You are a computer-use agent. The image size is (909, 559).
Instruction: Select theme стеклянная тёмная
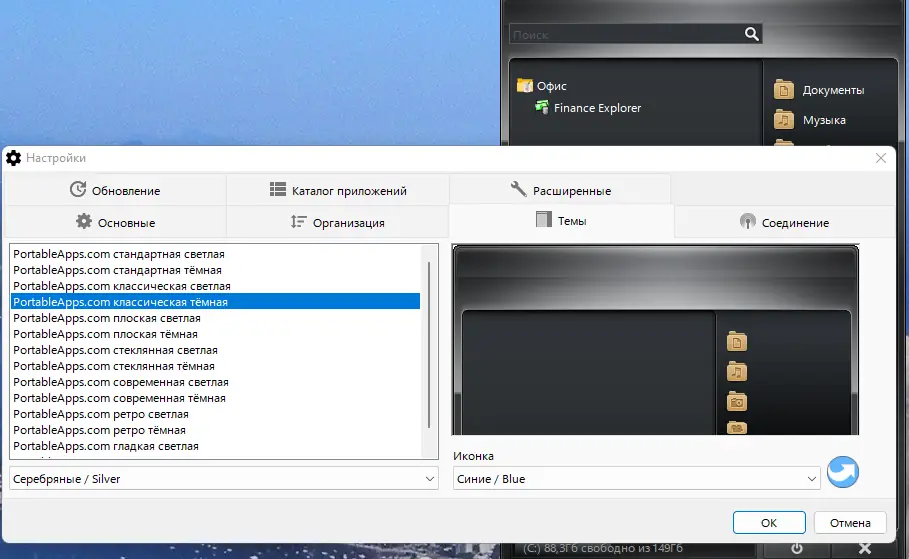(x=215, y=366)
